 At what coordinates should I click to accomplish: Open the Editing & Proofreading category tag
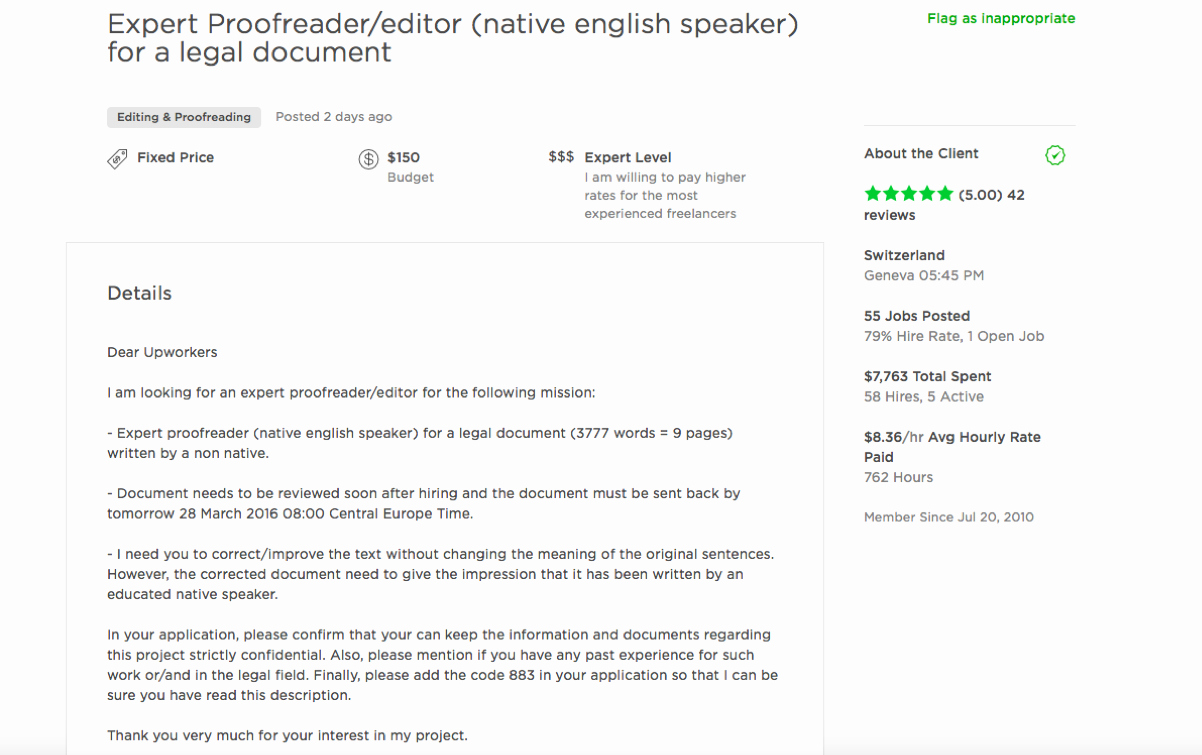tap(184, 117)
